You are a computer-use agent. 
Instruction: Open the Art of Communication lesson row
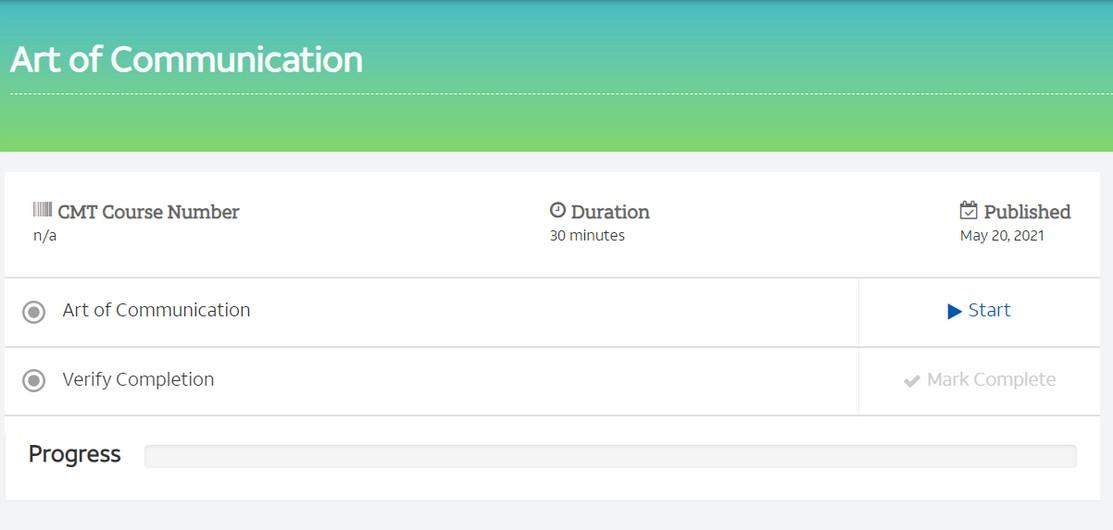(156, 310)
